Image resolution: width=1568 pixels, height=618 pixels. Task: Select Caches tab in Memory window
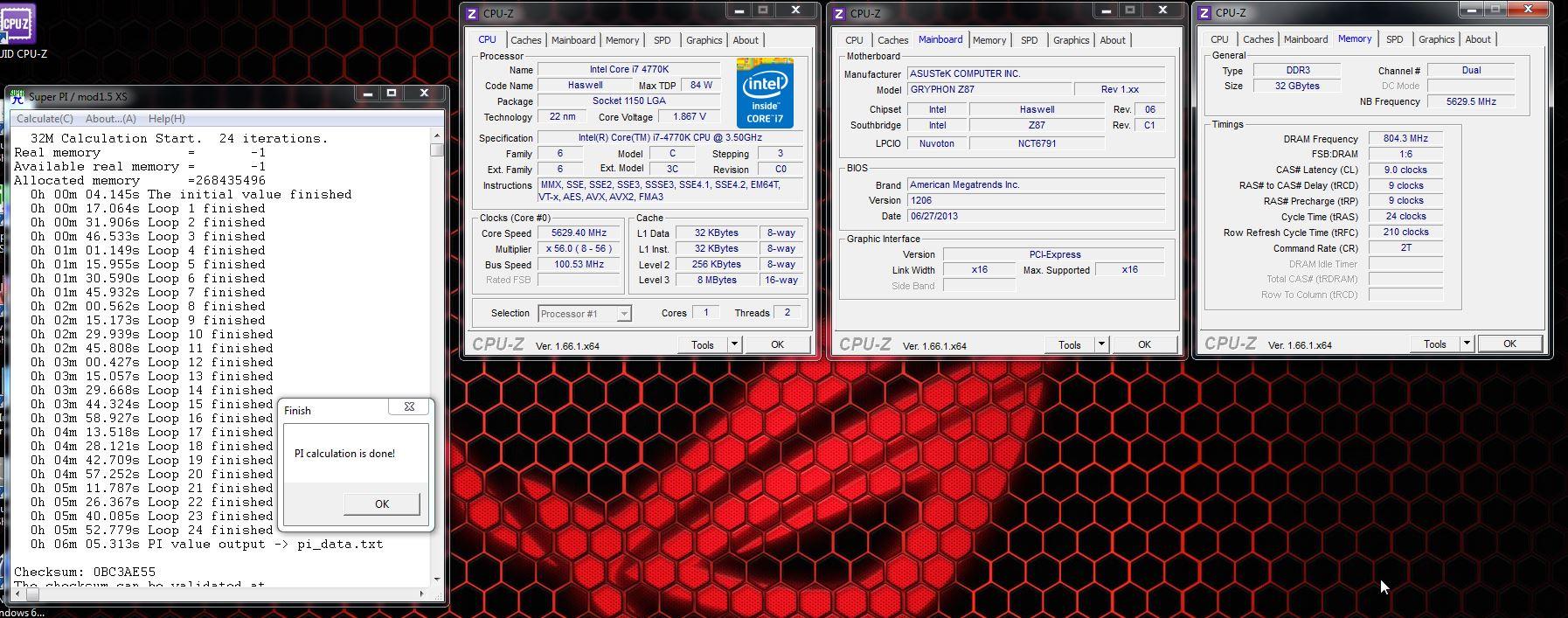tap(1259, 39)
